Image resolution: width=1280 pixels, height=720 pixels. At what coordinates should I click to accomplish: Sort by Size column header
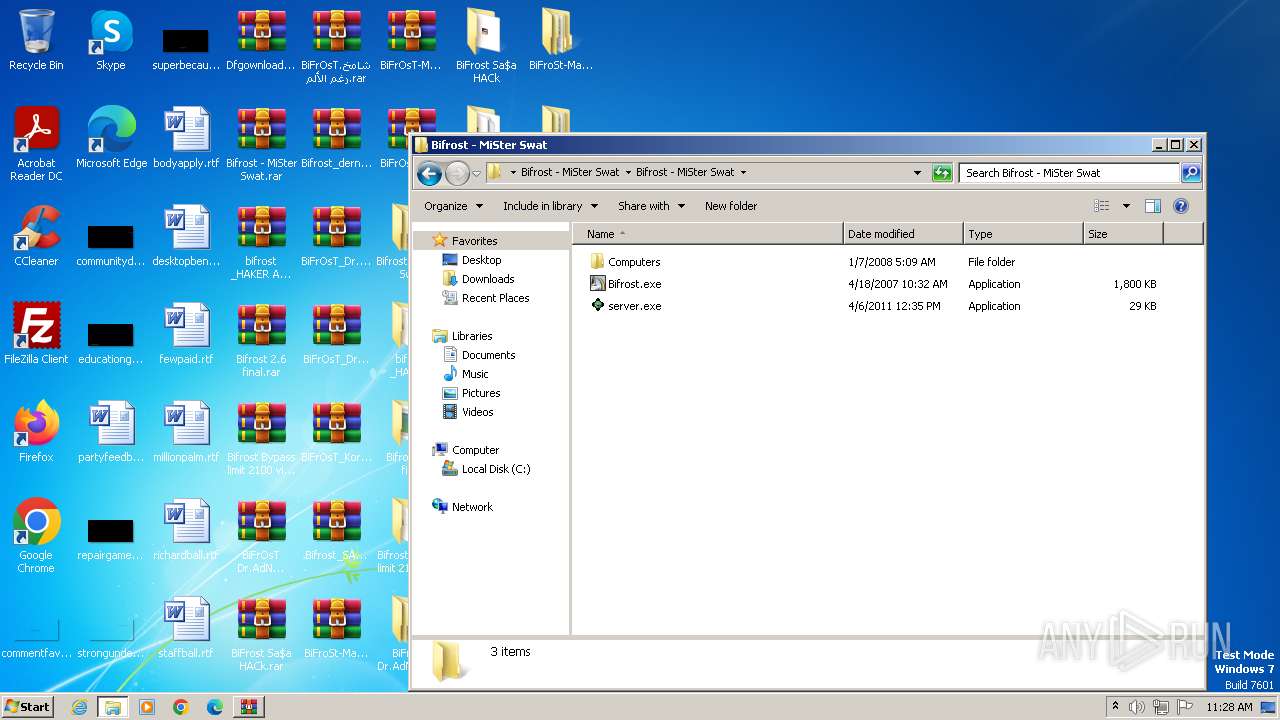click(x=1124, y=234)
